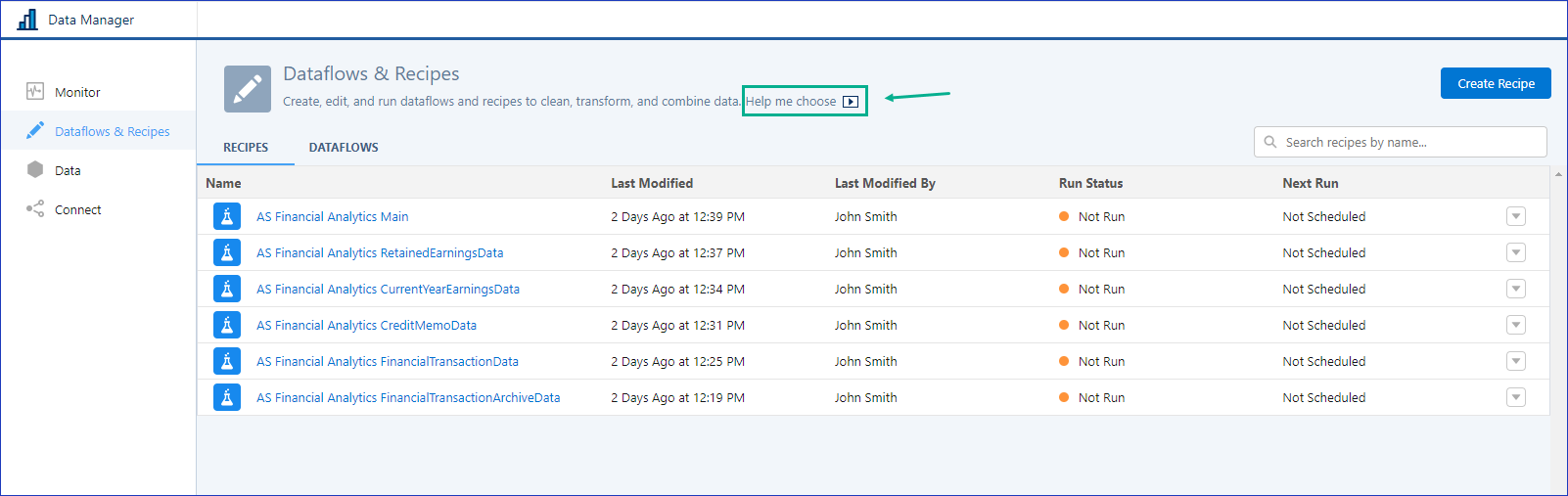Click the Data Manager bar chart logo
Viewport: 1568px width, 496px height.
tap(27, 19)
